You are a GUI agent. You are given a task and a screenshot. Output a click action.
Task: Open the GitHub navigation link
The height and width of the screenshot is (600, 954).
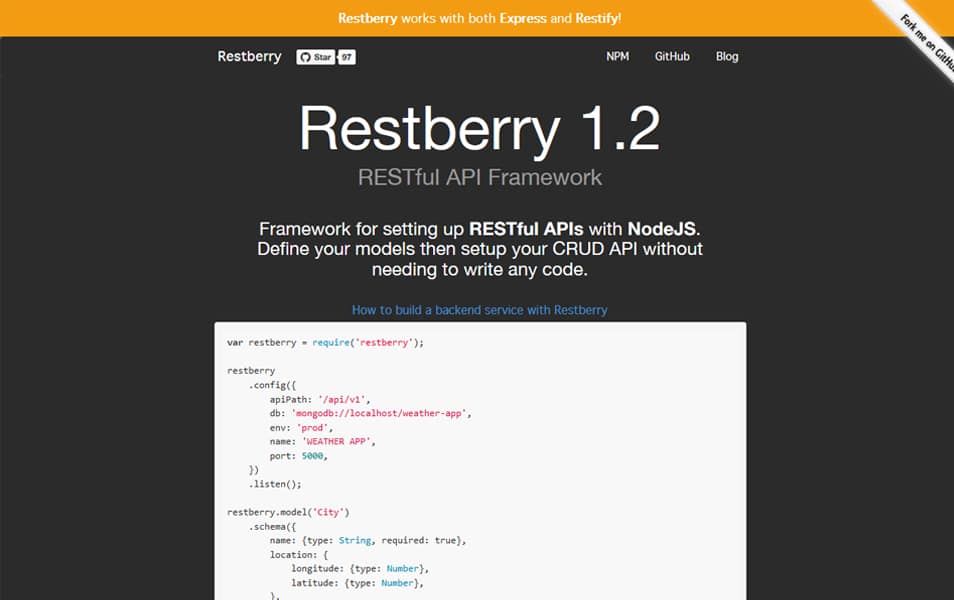click(671, 57)
